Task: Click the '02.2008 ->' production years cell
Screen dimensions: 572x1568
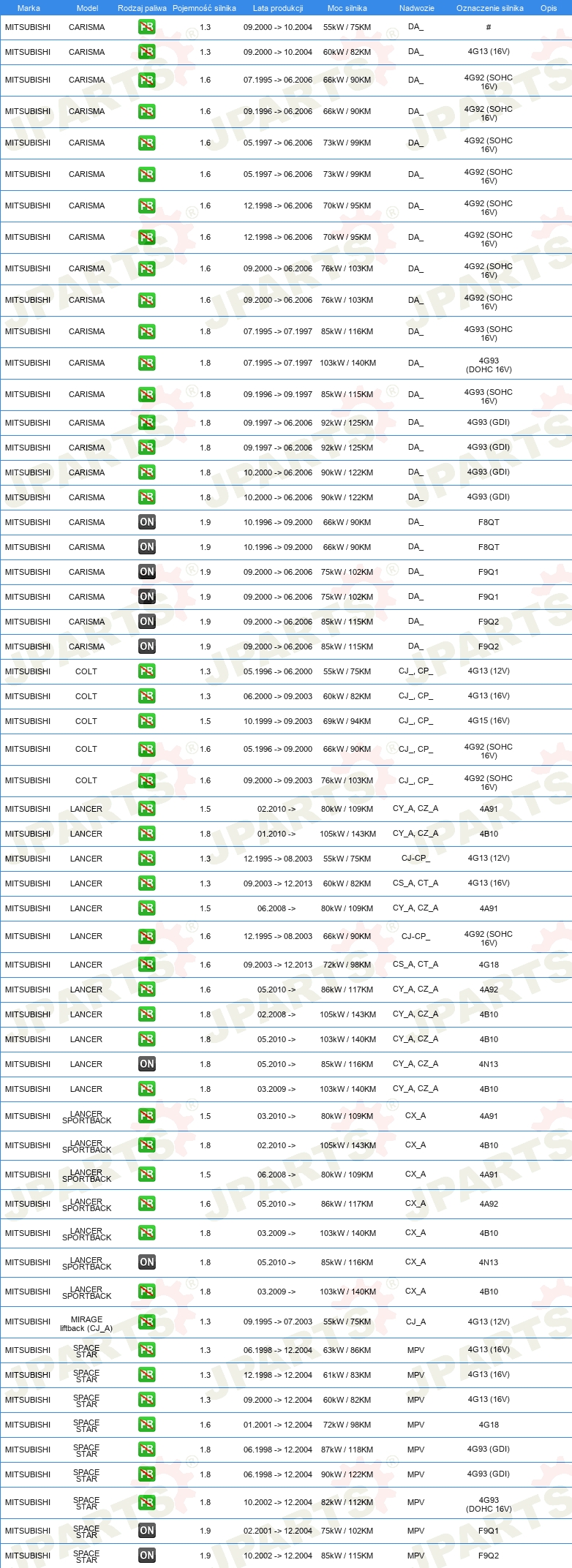Action: click(276, 1014)
